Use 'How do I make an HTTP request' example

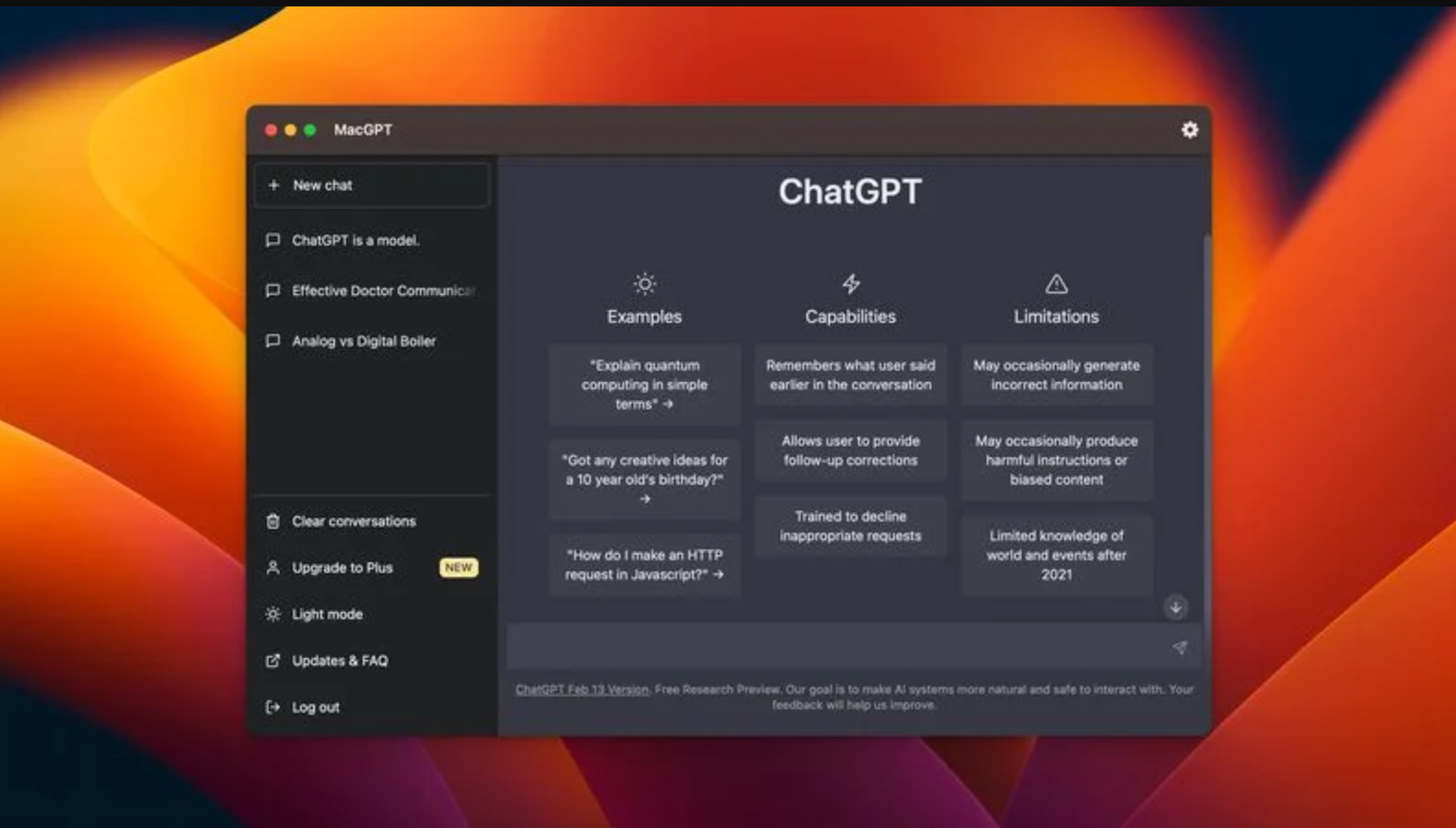(644, 565)
